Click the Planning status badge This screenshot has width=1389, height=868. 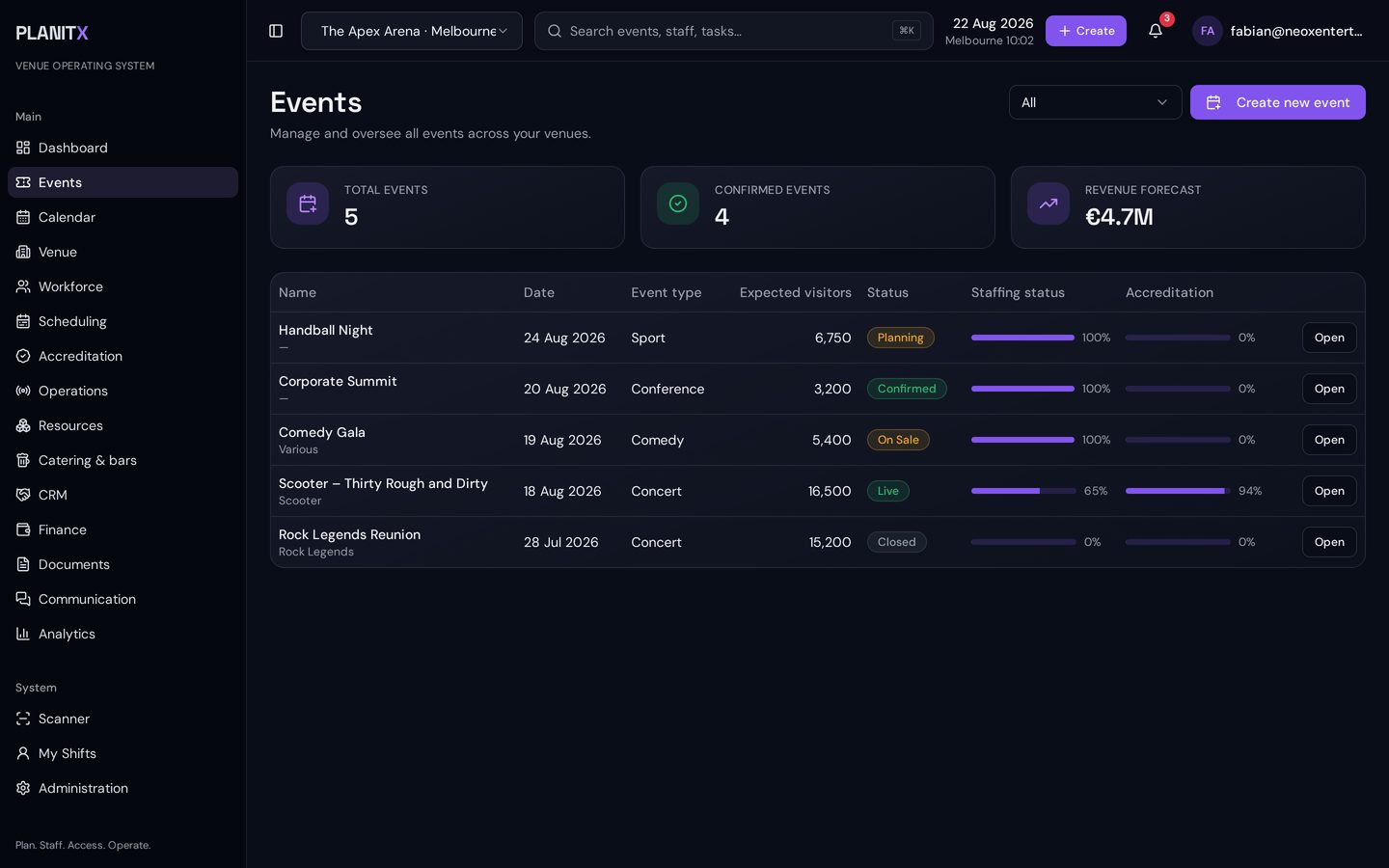[900, 338]
